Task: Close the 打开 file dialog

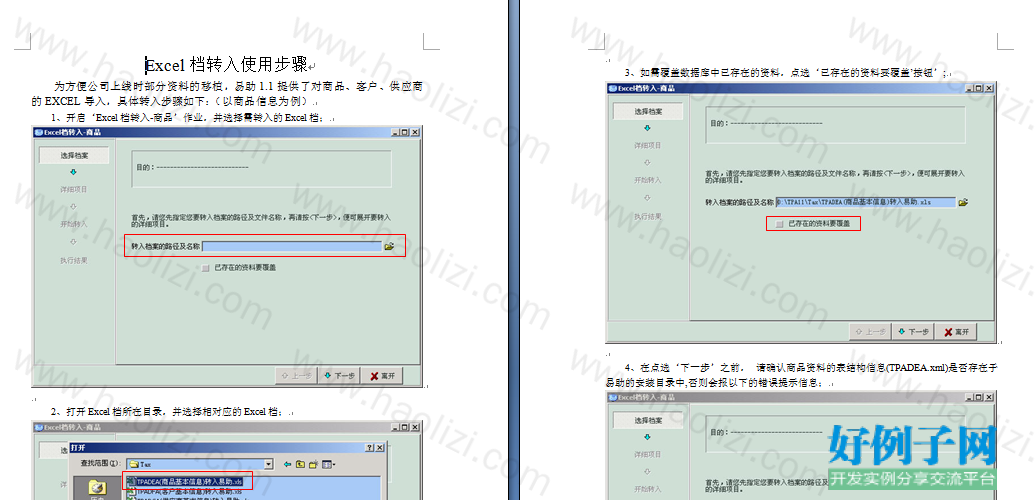Action: (x=379, y=448)
